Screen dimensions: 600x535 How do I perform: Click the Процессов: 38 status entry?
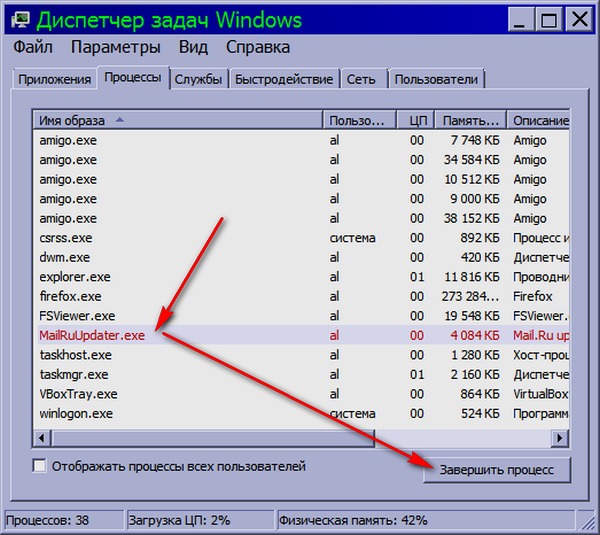pyautogui.click(x=63, y=520)
